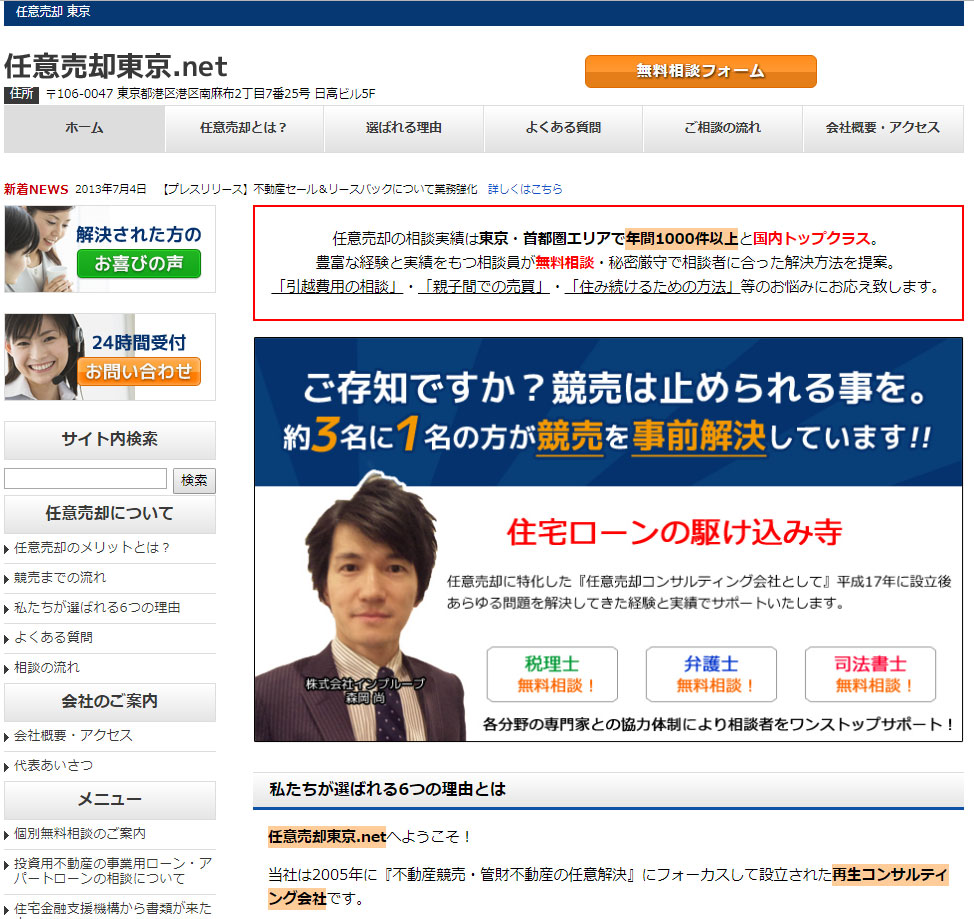Go to よくある質問 in top navigation
Image resolution: width=974 pixels, height=919 pixels.
coord(563,128)
